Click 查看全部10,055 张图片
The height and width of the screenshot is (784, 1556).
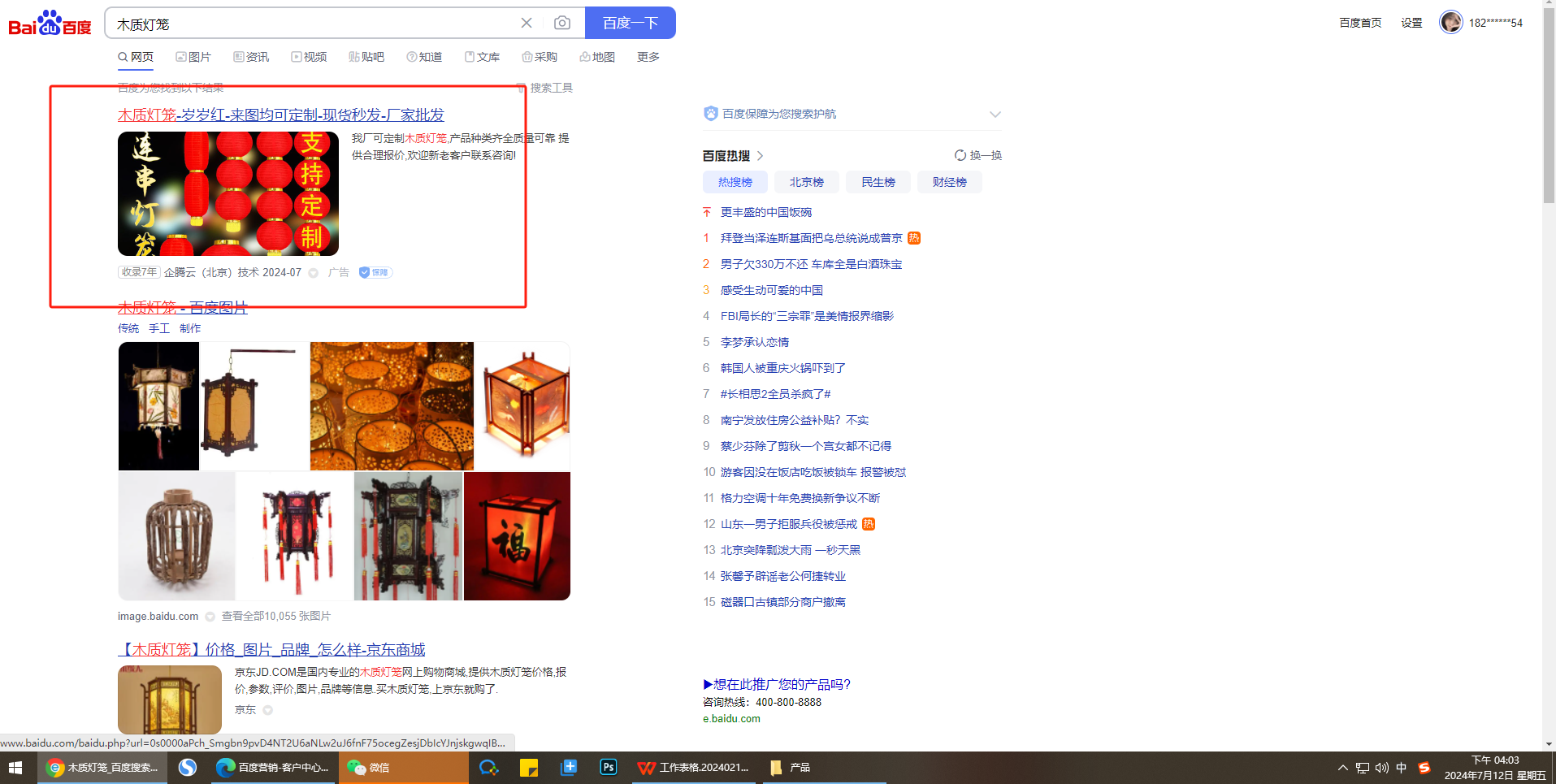[x=276, y=617]
